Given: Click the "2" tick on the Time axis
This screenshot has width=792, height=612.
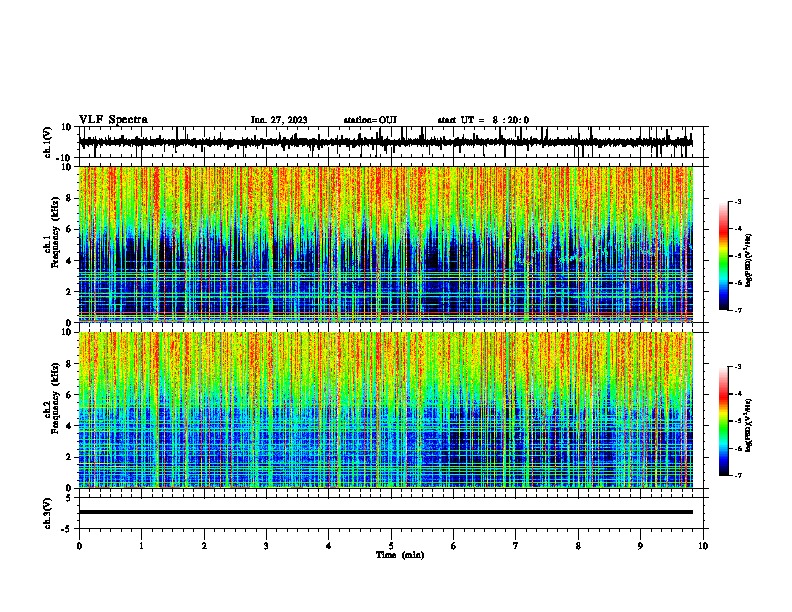Looking at the screenshot, I should point(204,546).
